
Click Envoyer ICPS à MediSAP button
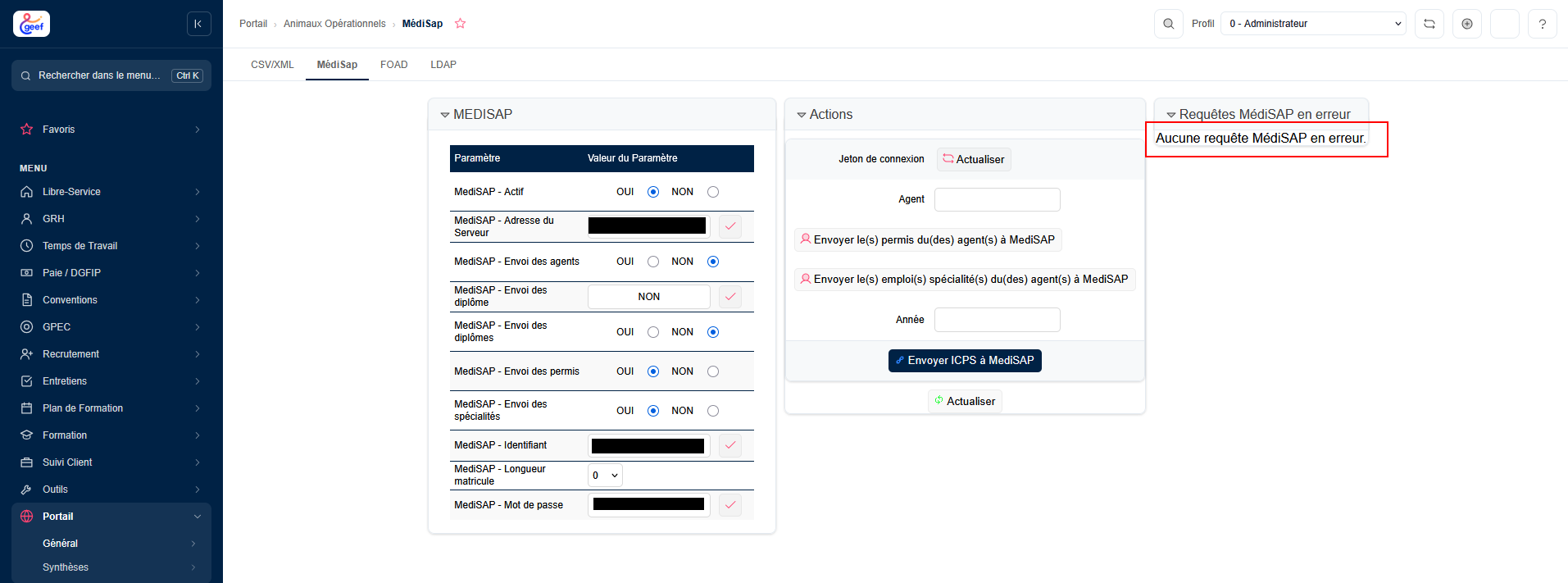[965, 361]
